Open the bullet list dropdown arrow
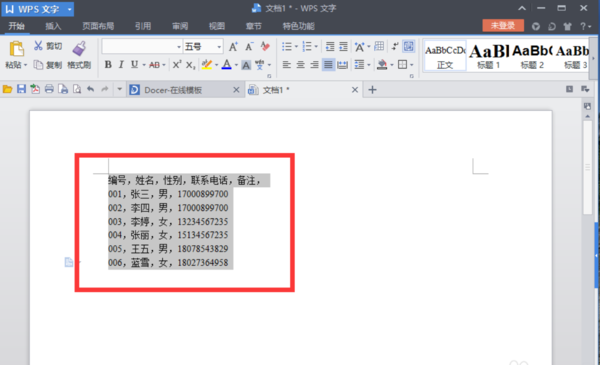 point(296,47)
